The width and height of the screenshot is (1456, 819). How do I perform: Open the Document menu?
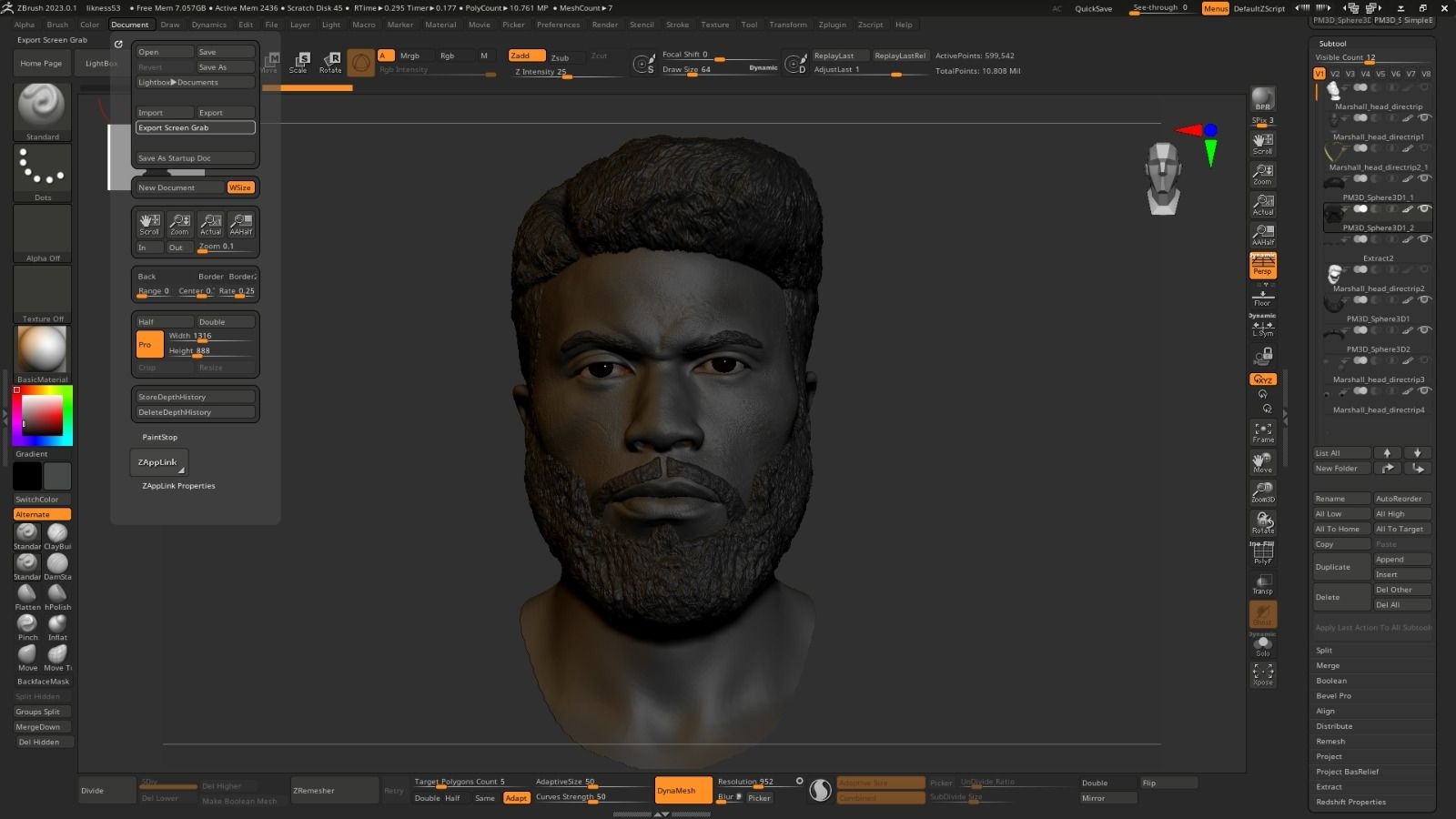pos(129,25)
